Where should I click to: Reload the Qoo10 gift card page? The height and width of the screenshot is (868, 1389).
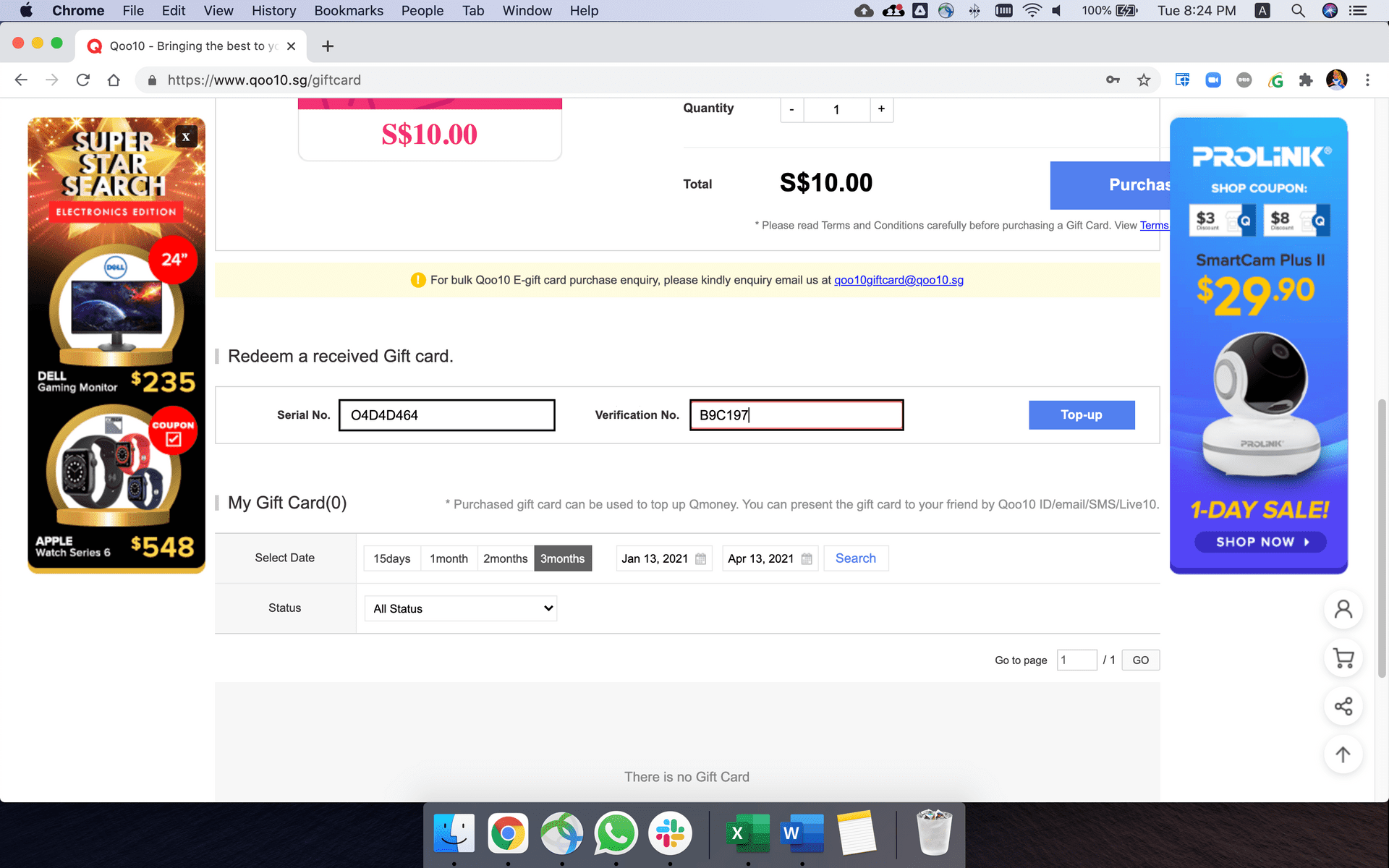[83, 80]
